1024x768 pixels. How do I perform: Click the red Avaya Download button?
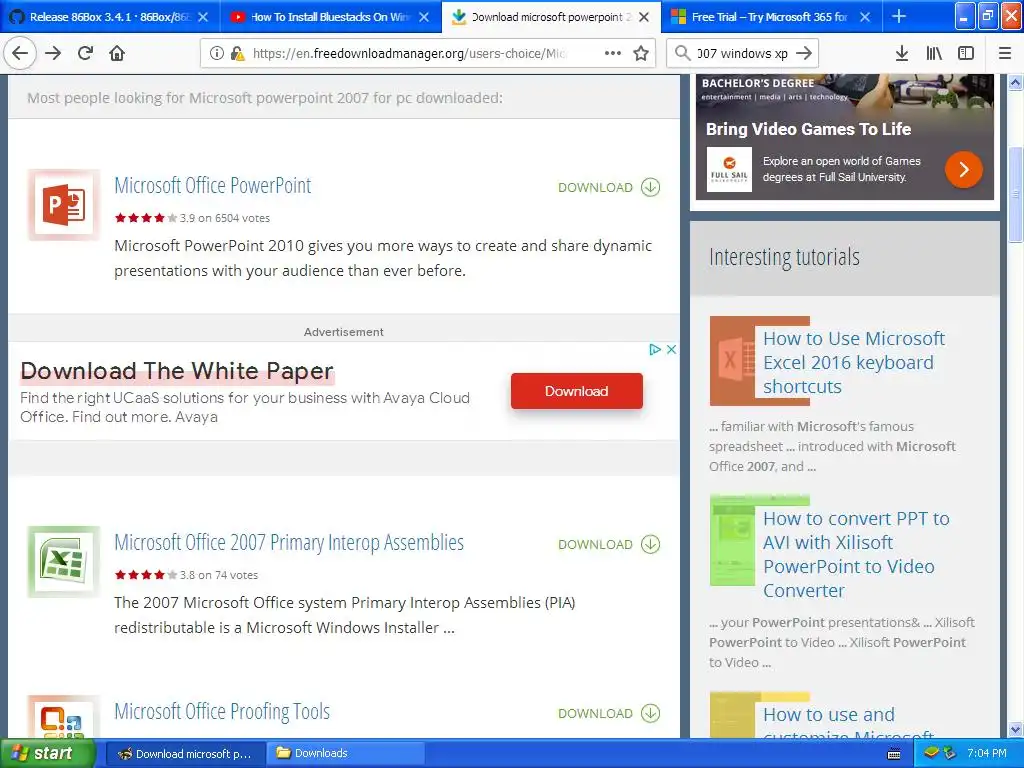tap(577, 391)
